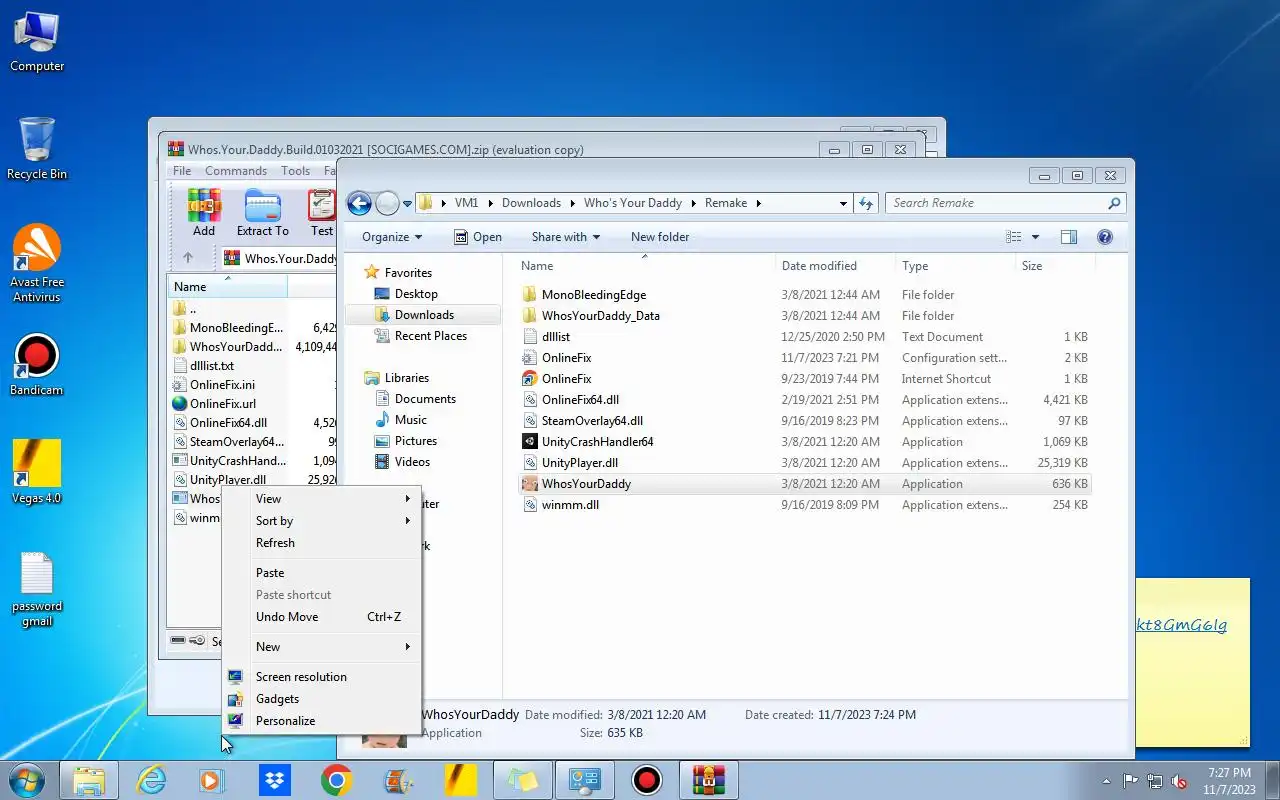
Task: Open the view options dropdown arrow
Action: pyautogui.click(x=1035, y=237)
